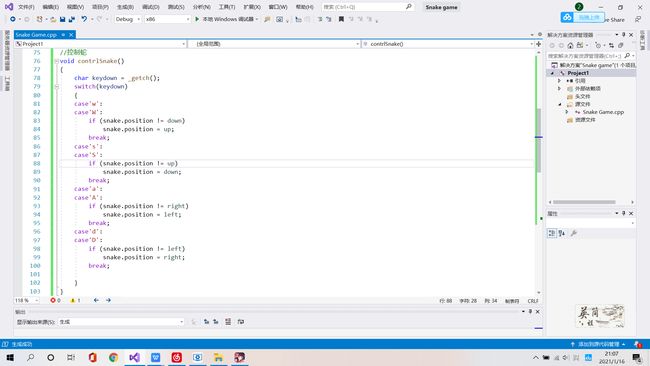The width and height of the screenshot is (650, 366).
Task: Expand the Snake Game.cpp tree node
Action: click(567, 112)
